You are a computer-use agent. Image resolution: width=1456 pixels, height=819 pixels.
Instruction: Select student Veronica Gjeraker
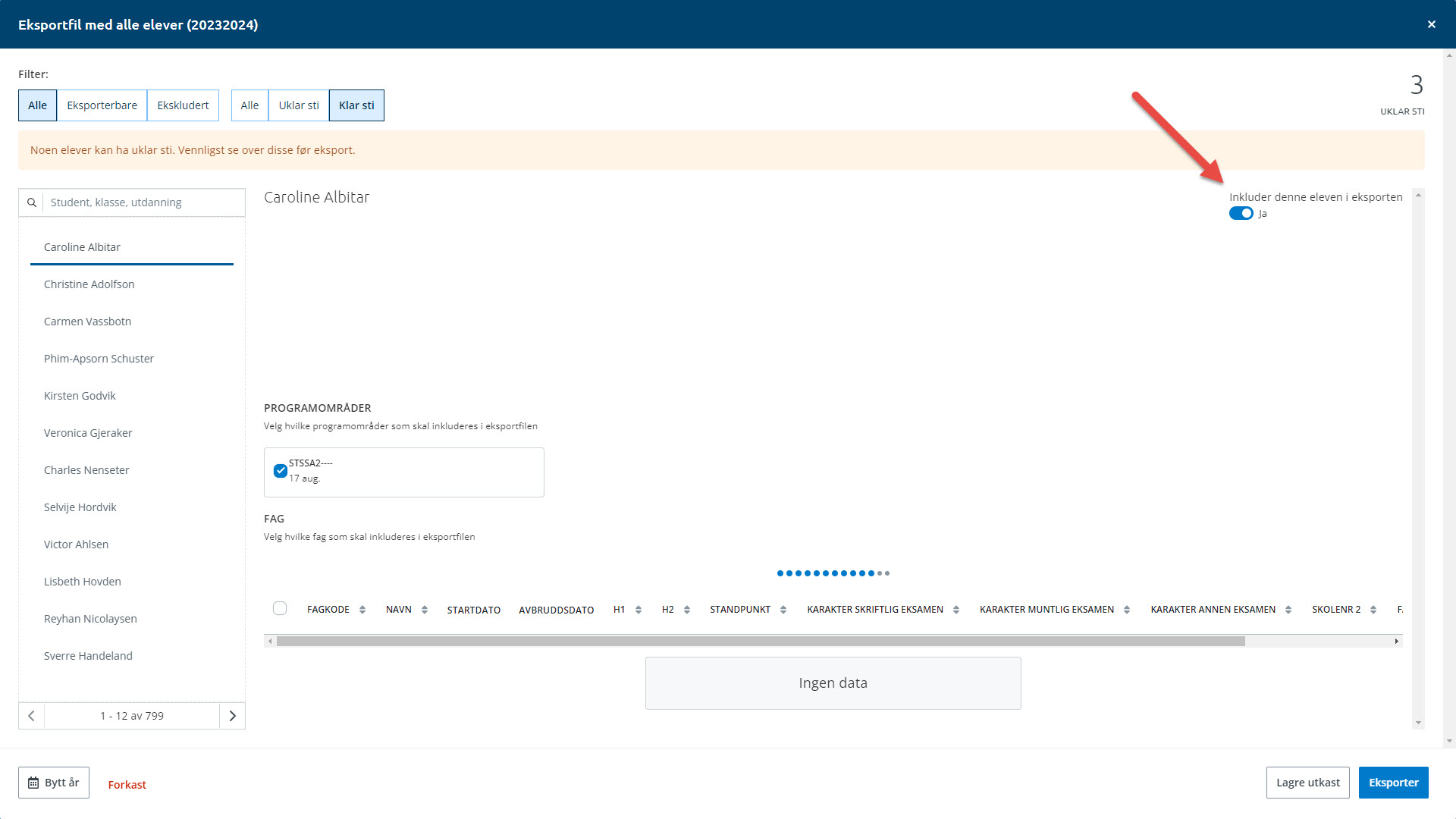(x=132, y=433)
